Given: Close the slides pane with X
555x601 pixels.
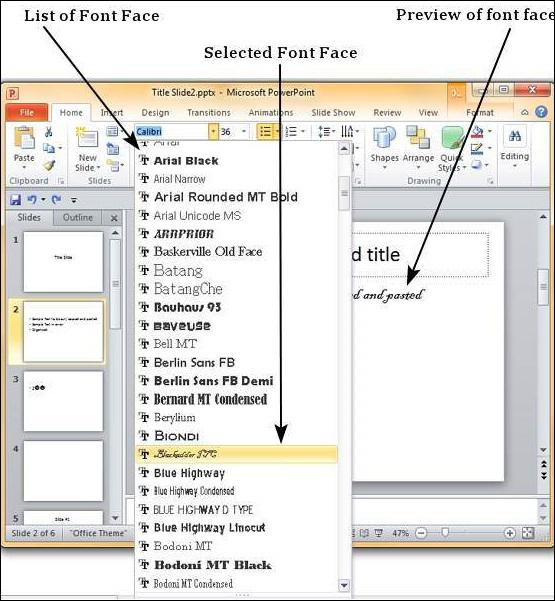Looking at the screenshot, I should [114, 218].
